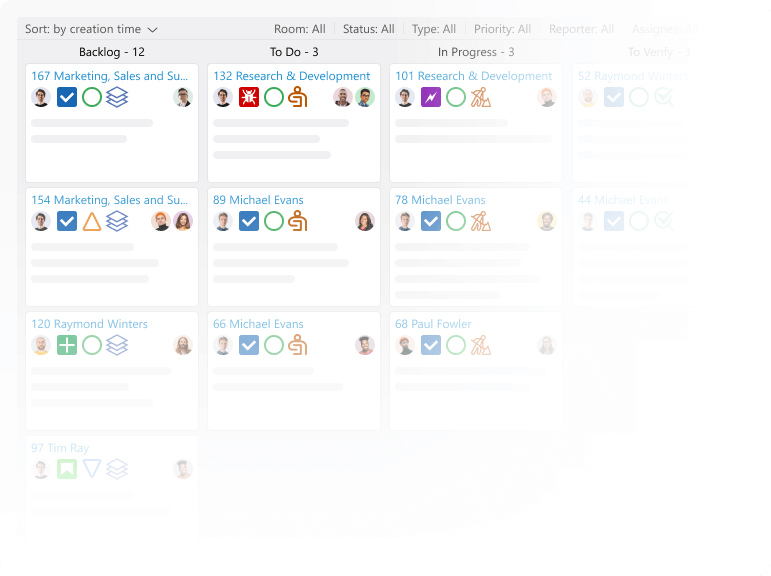Image resolution: width=771 pixels, height=576 pixels.
Task: Click the red bug type icon on card 132
Action: (249, 97)
